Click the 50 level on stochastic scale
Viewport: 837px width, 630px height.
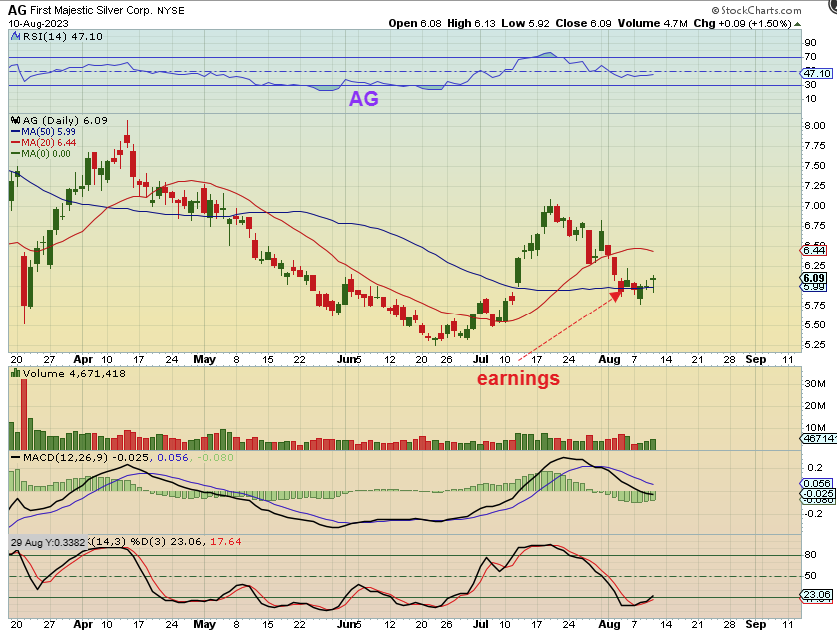[x=810, y=576]
